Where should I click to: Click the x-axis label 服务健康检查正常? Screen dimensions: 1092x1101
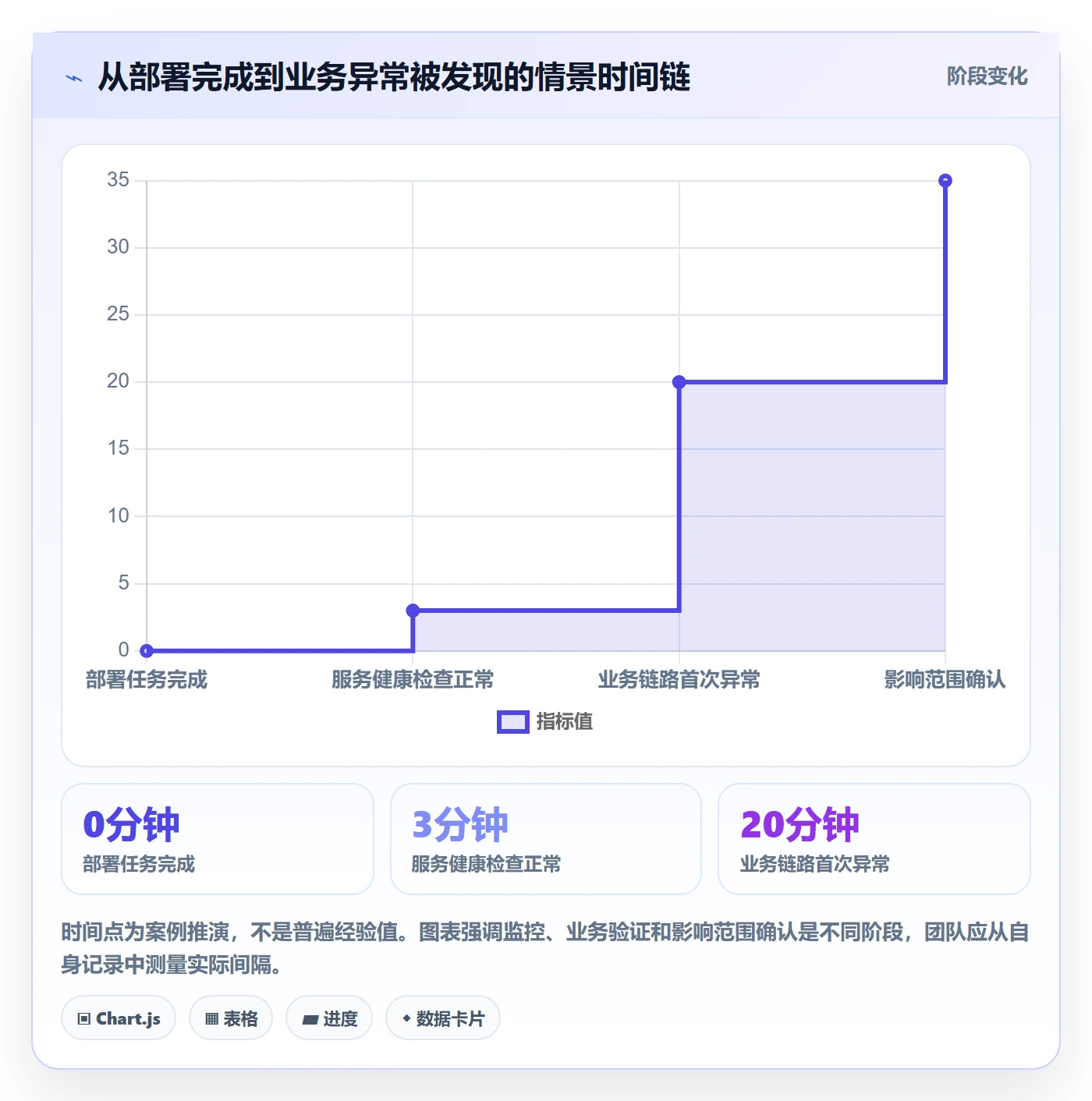click(413, 680)
